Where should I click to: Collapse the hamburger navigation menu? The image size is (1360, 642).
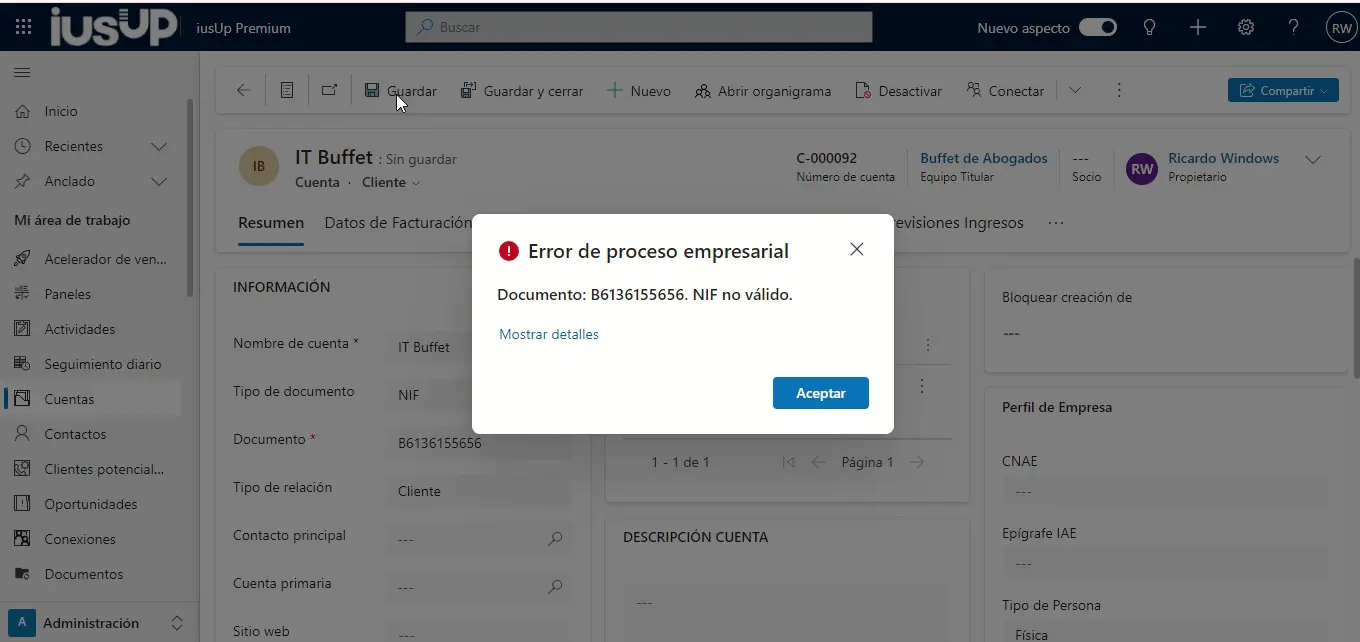pyautogui.click(x=21, y=73)
